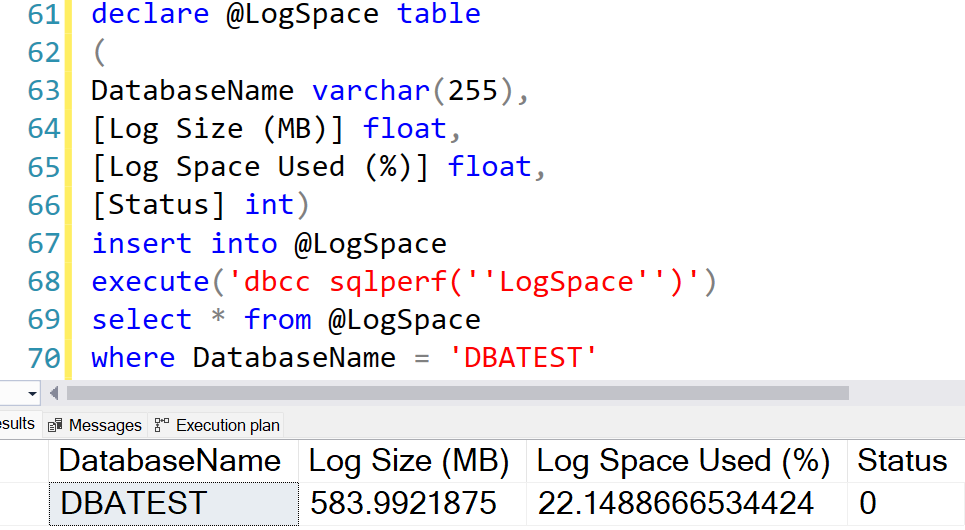Image resolution: width=965 pixels, height=530 pixels.
Task: Click the DatabaseName column header
Action: (174, 461)
